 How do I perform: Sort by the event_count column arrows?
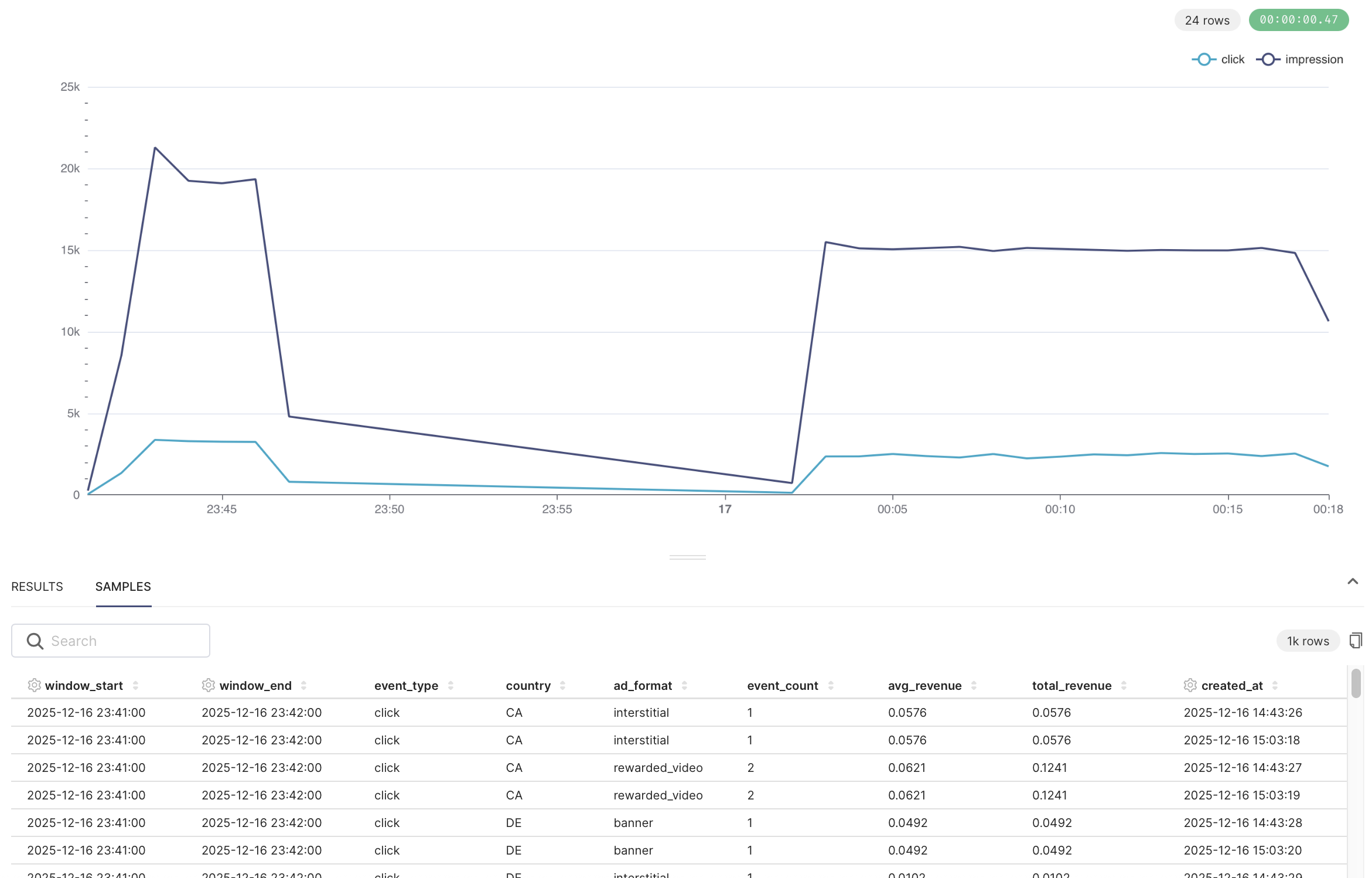pos(831,685)
